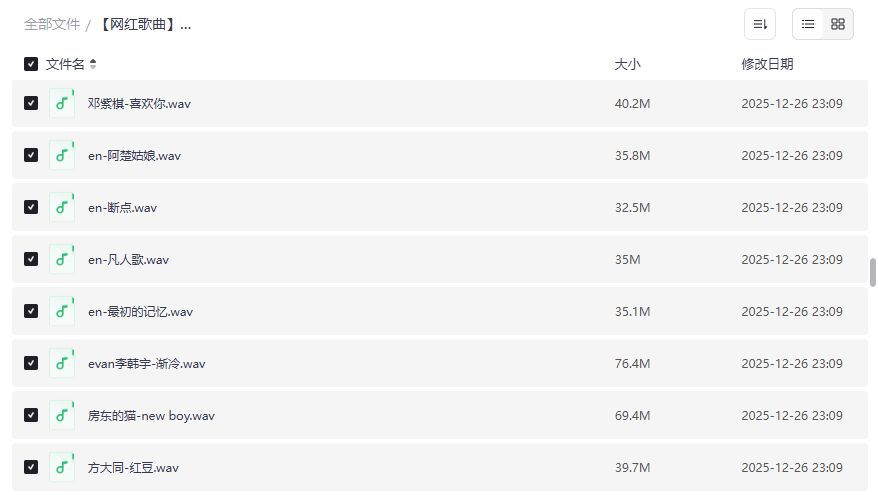Switch to grid view layout
The height and width of the screenshot is (495, 878).
point(838,24)
